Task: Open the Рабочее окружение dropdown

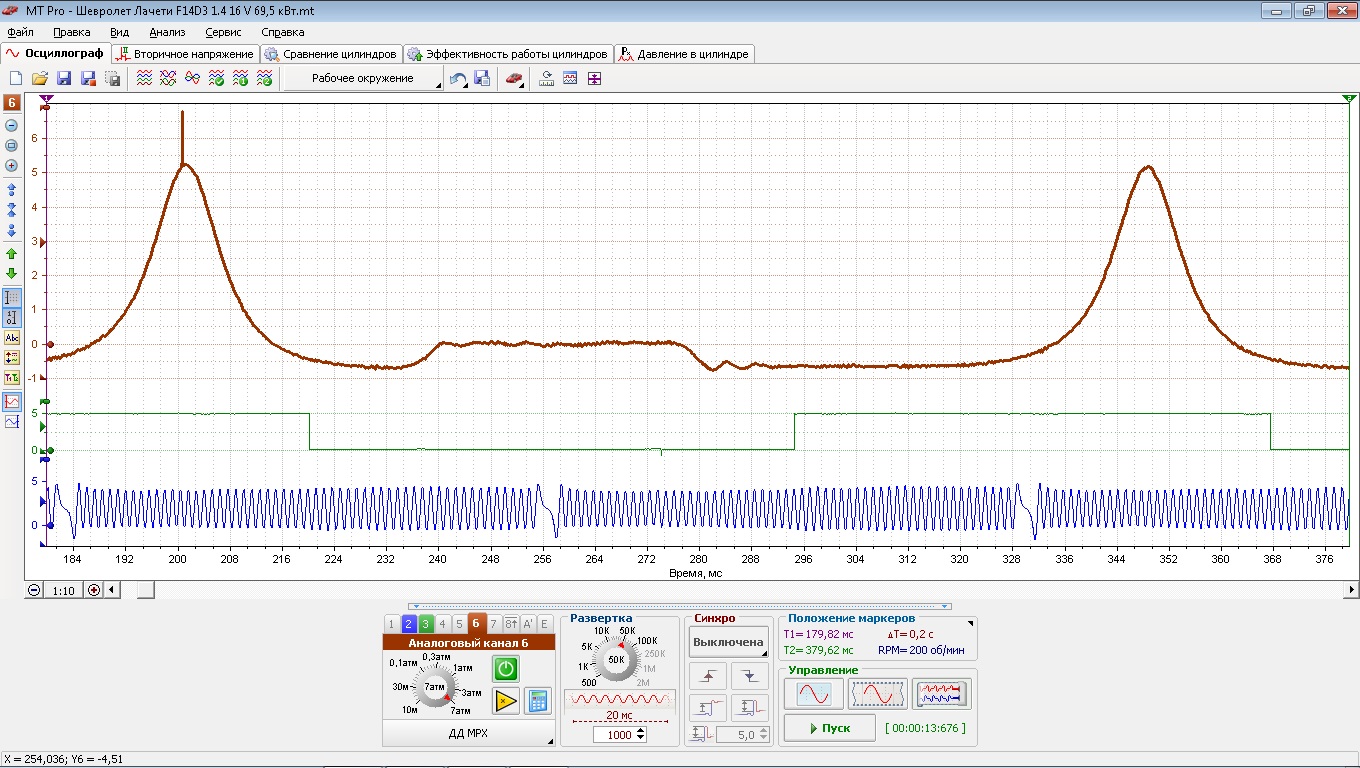Action: coord(363,79)
